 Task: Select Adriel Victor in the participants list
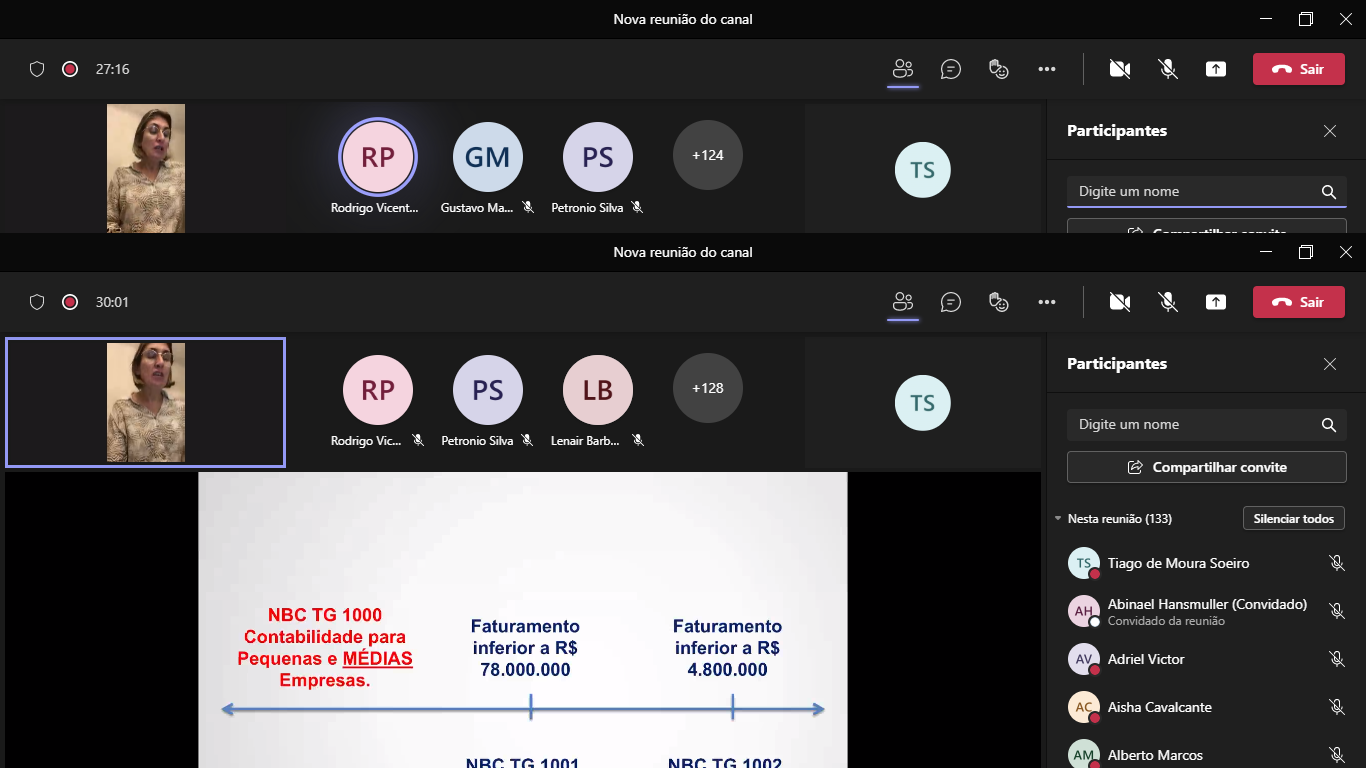click(1146, 659)
